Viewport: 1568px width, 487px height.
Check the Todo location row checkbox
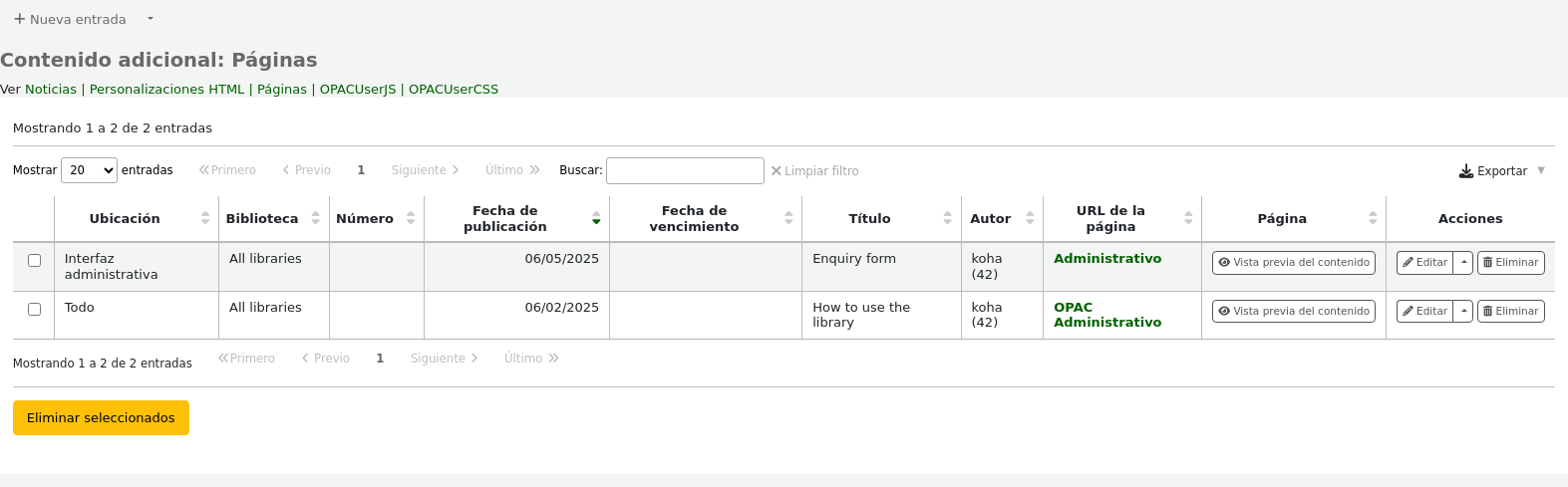pyautogui.click(x=34, y=309)
